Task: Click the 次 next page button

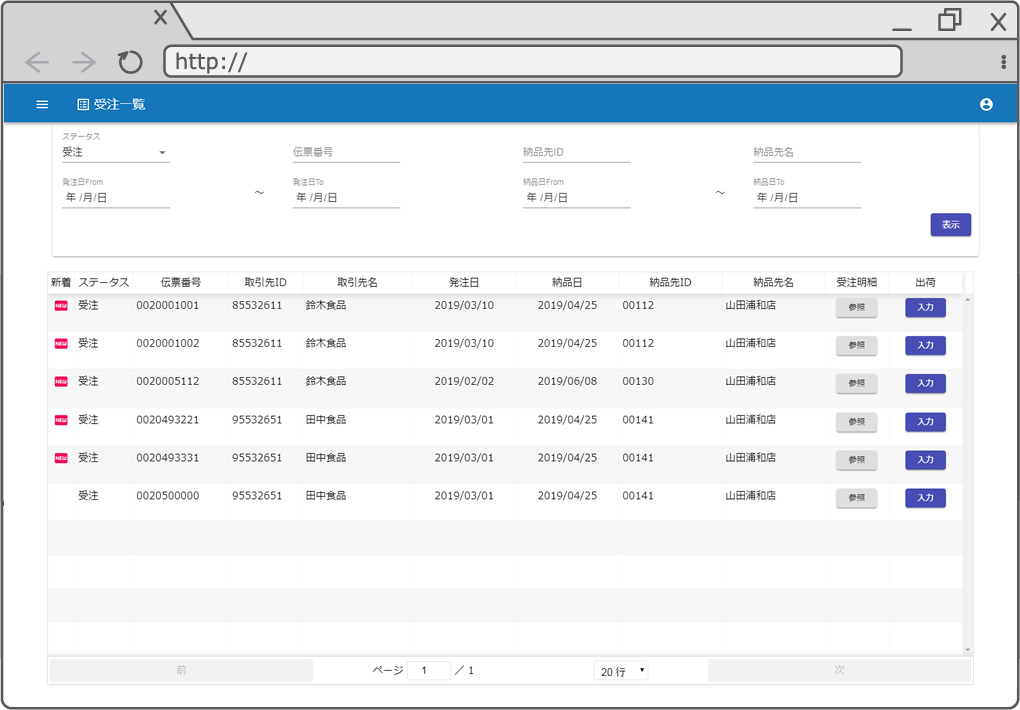Action: (839, 670)
